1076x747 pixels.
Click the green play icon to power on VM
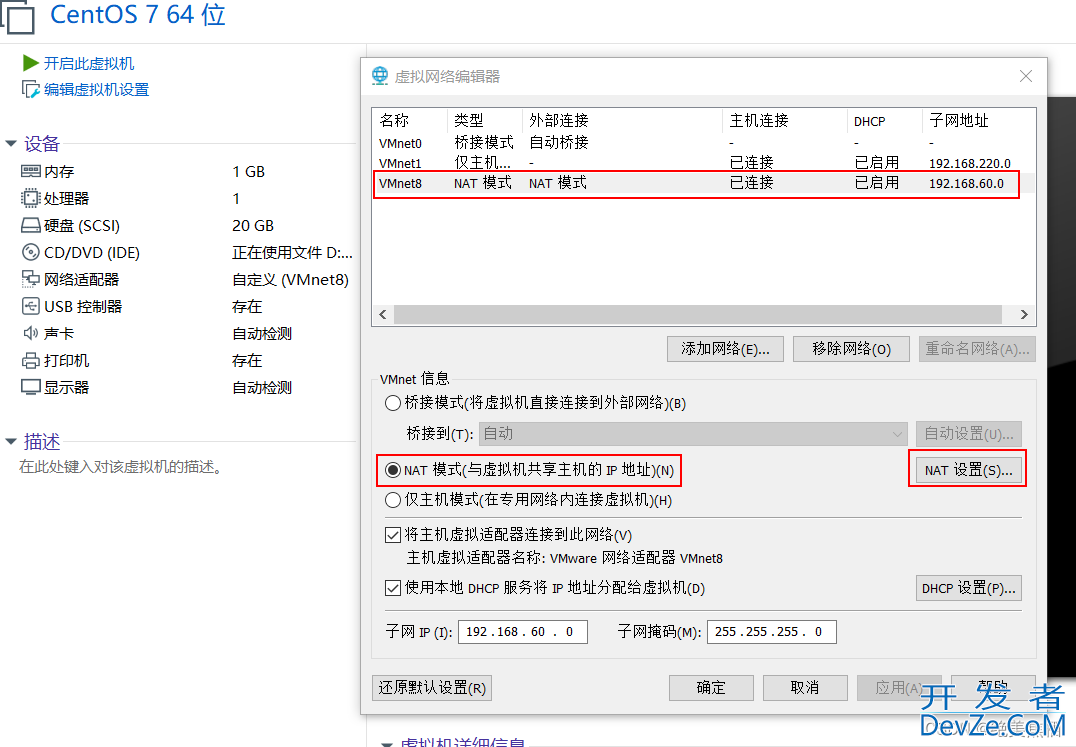(30, 63)
